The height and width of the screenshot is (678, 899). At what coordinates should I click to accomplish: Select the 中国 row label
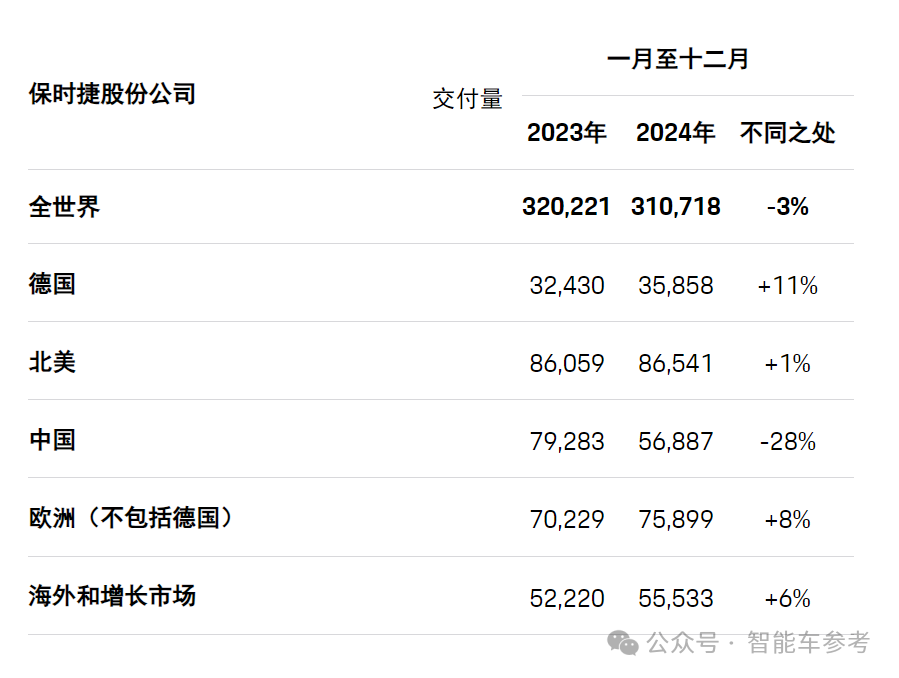pos(53,440)
